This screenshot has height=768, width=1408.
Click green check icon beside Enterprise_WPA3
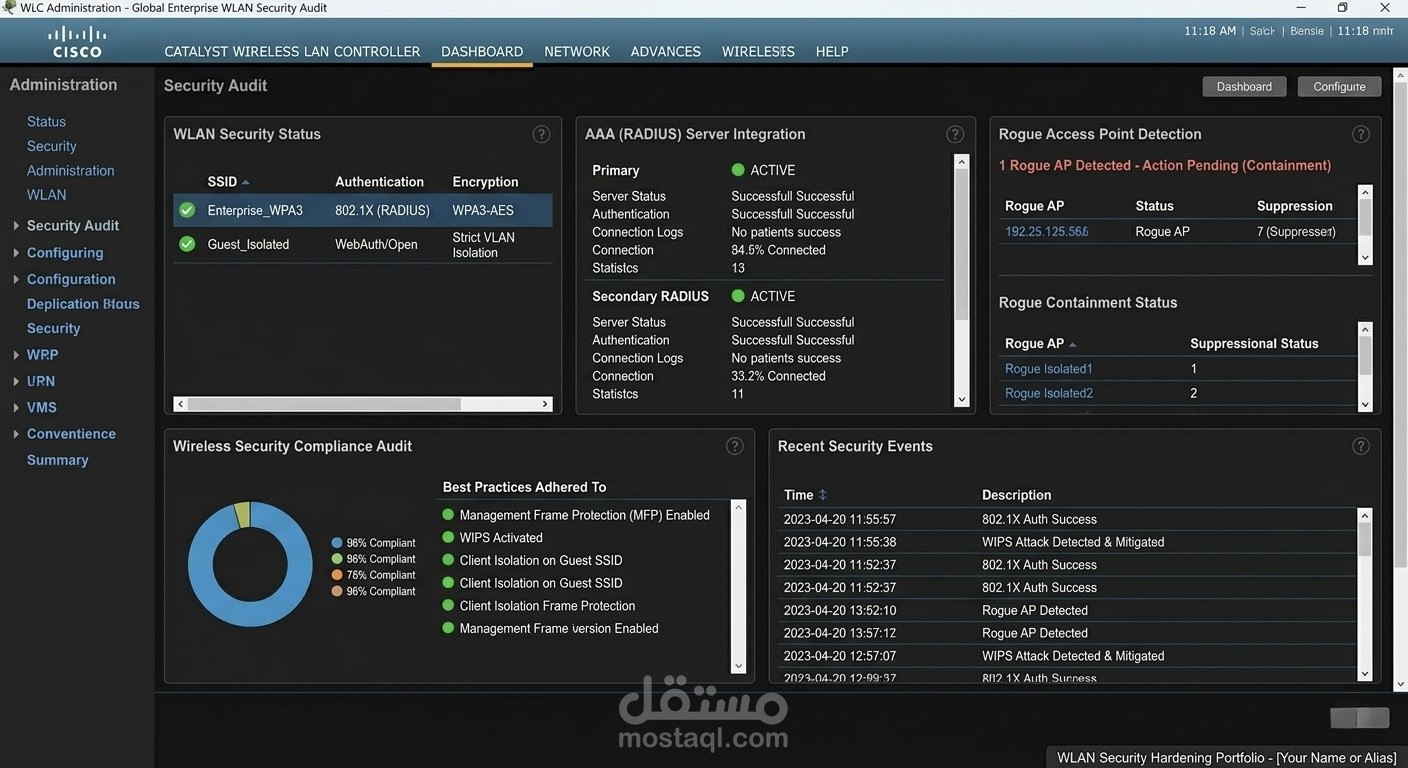187,210
